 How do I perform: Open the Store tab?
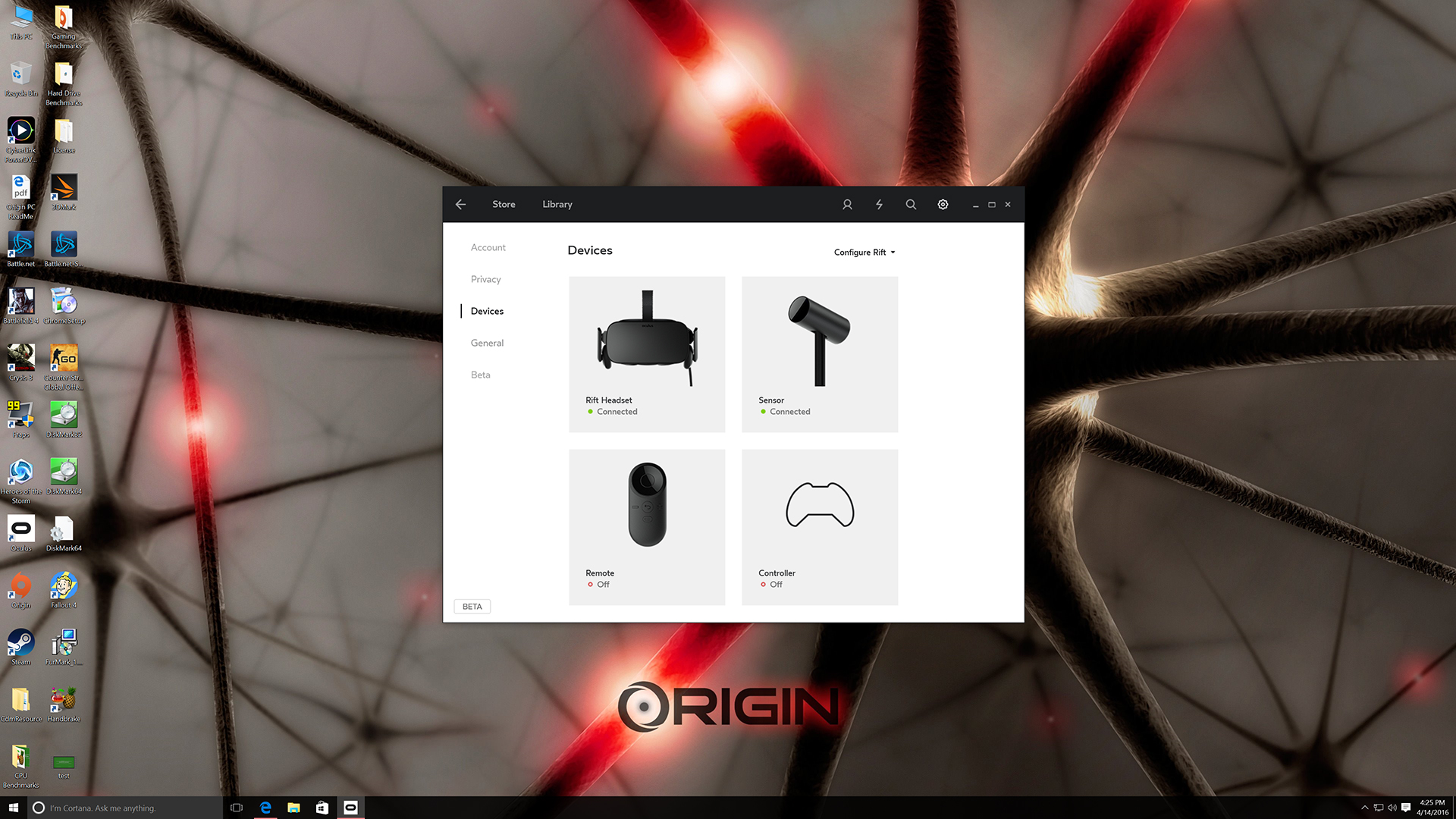pos(504,204)
